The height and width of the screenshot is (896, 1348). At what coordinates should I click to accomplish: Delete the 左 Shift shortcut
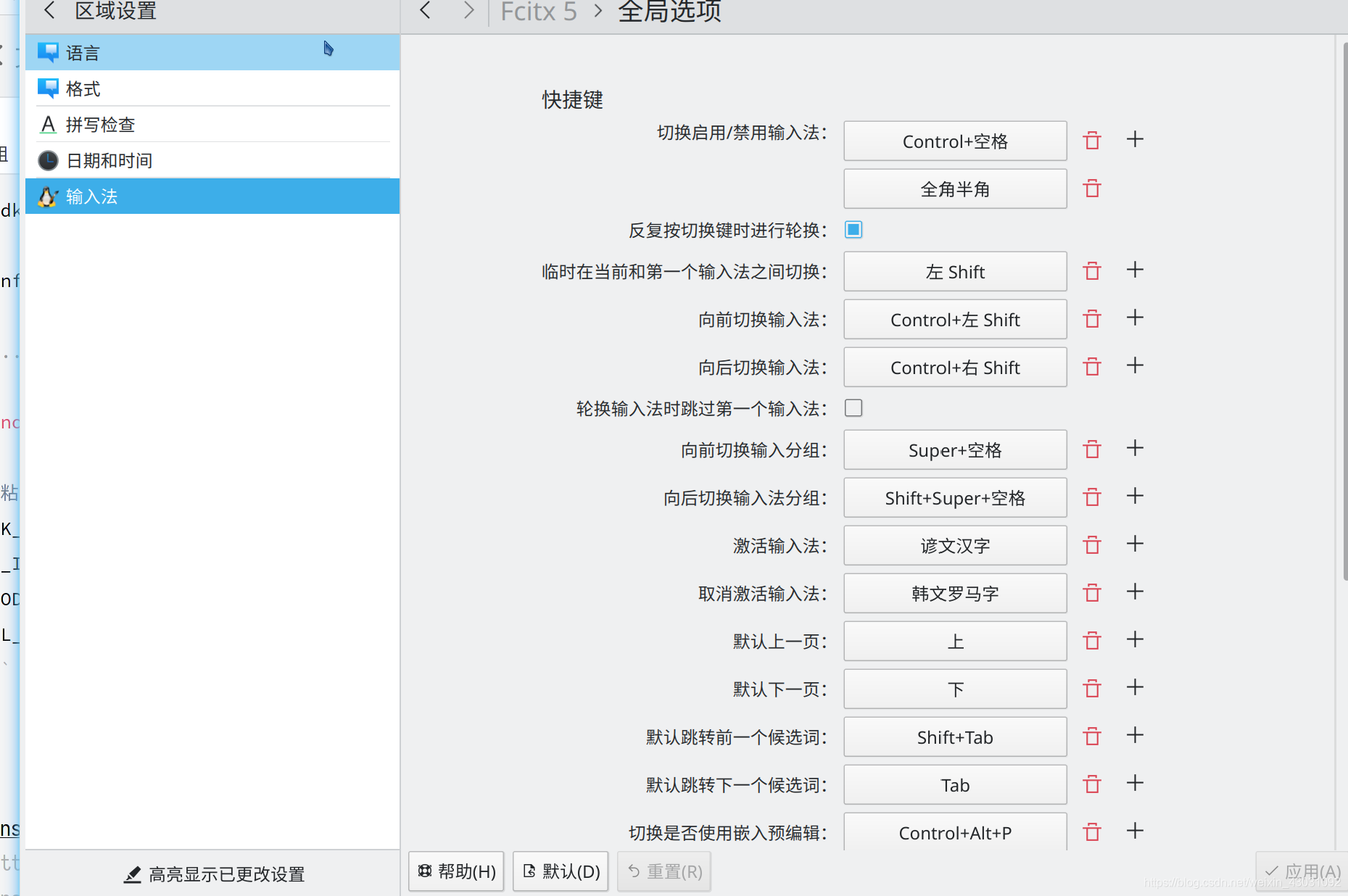[x=1092, y=271]
